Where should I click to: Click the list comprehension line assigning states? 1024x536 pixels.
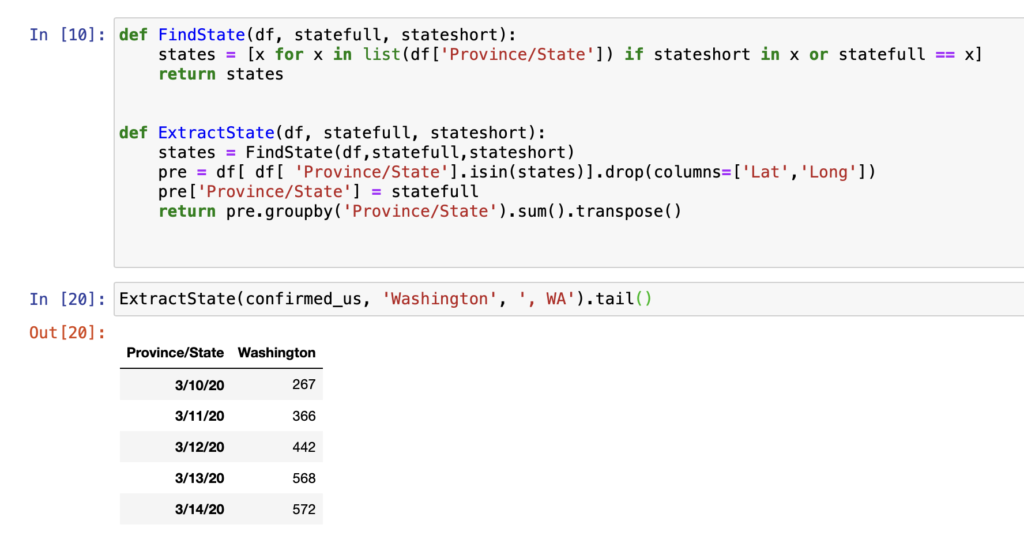[x=570, y=55]
